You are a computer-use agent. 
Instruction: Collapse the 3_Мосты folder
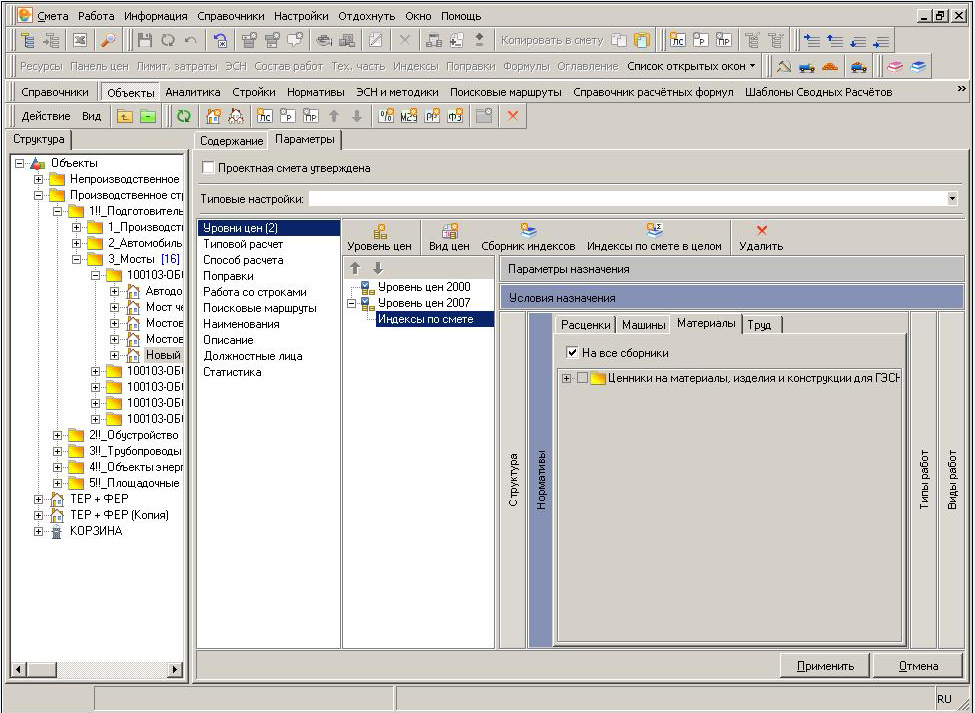(76, 259)
